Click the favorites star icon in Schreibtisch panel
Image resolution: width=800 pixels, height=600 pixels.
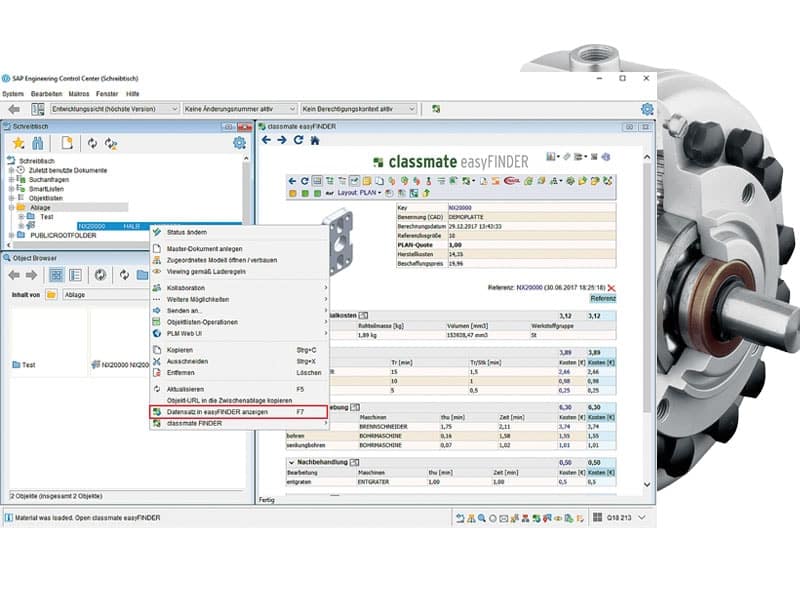point(18,143)
